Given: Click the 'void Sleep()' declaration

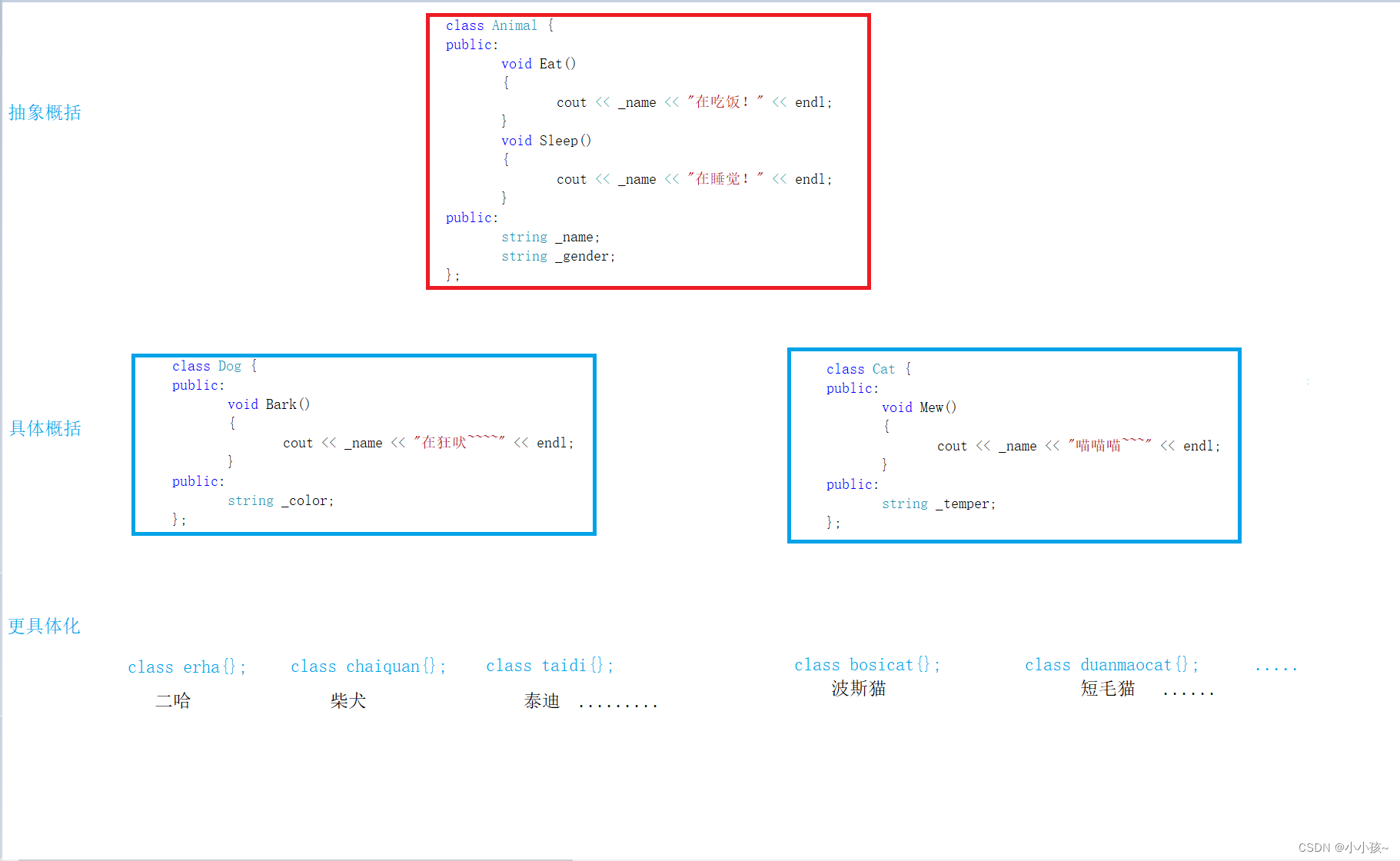Looking at the screenshot, I should tap(546, 141).
